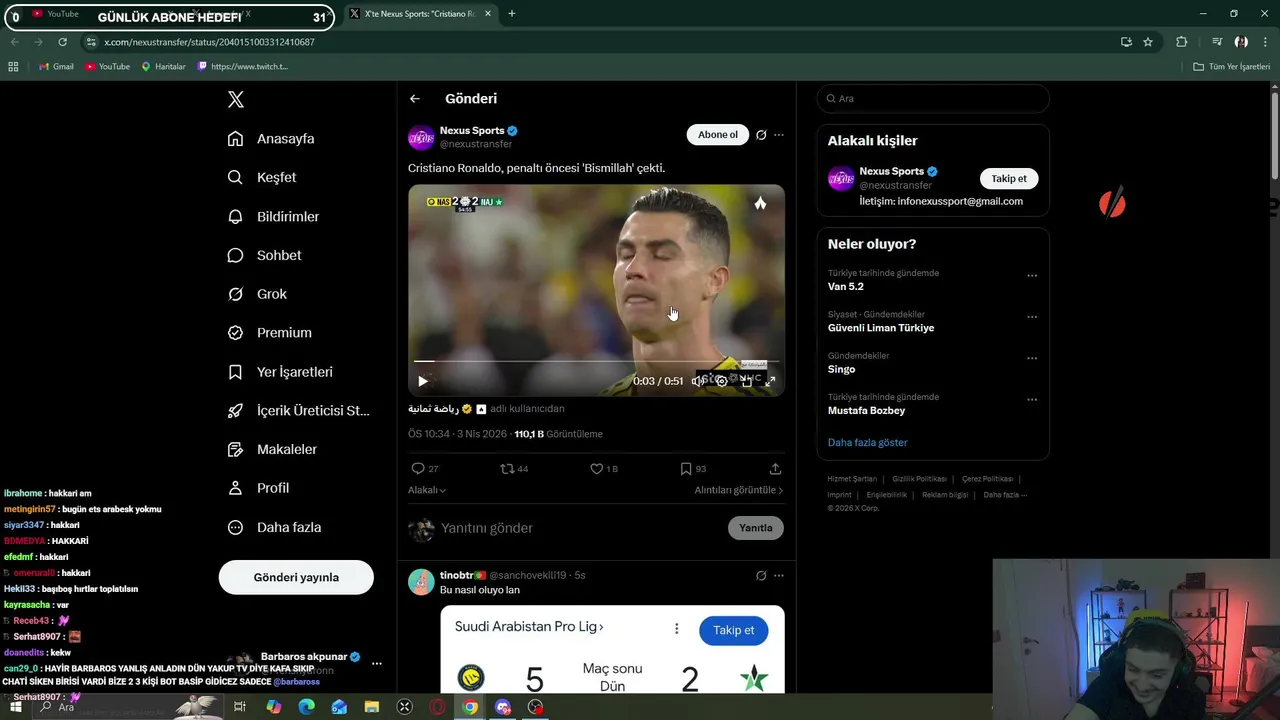
Task: Open Tüm Yer İşaretleri folder
Action: pyautogui.click(x=1232, y=66)
